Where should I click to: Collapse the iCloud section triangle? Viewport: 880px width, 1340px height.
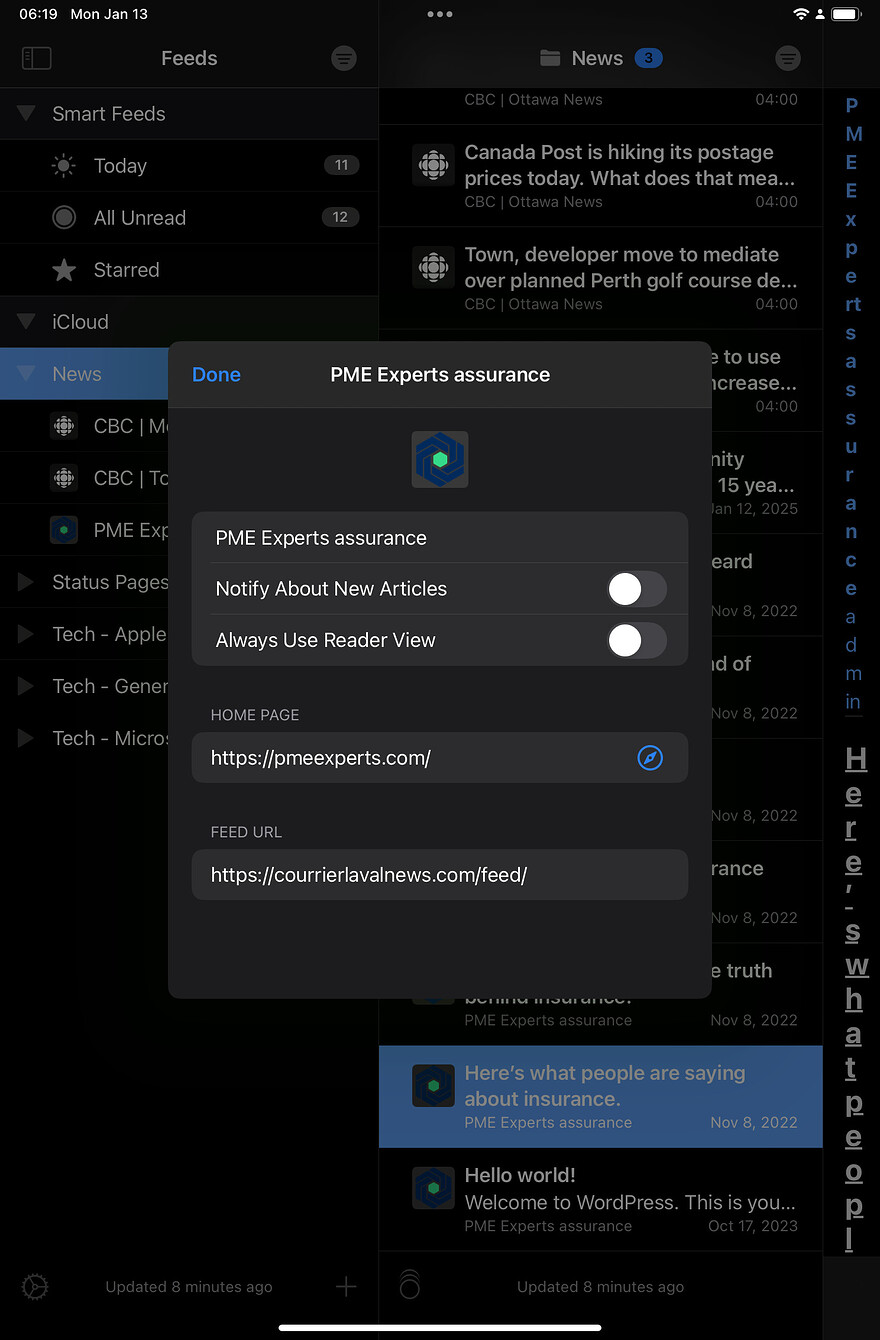pos(26,322)
